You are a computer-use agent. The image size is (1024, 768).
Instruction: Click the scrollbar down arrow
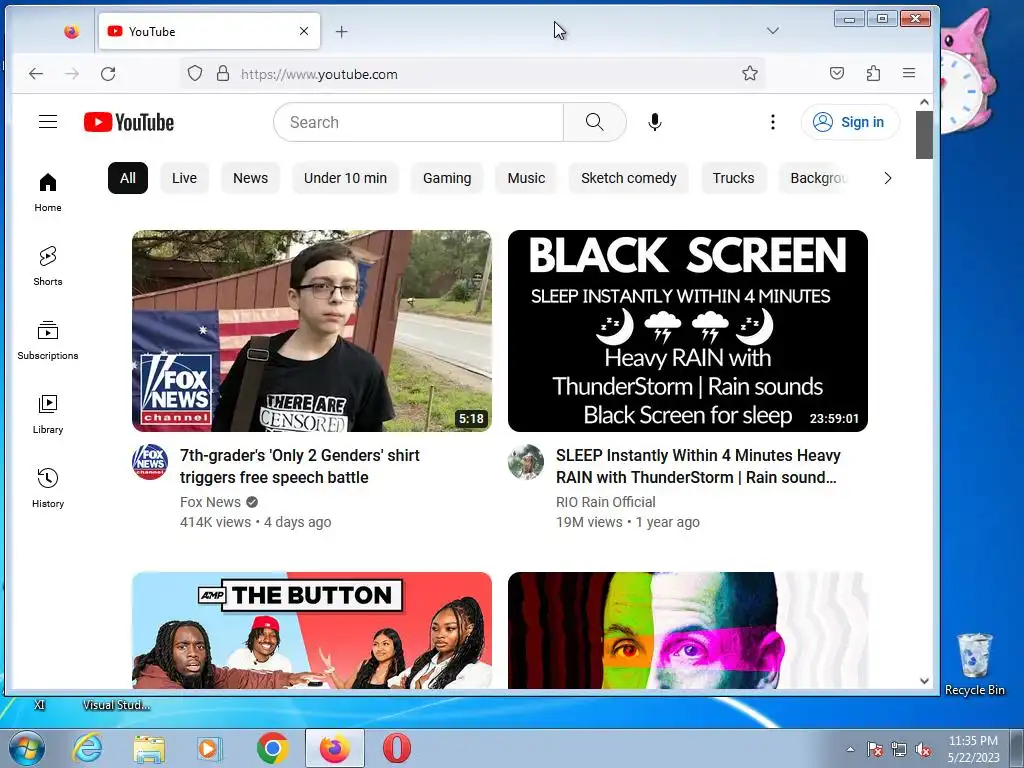click(924, 680)
